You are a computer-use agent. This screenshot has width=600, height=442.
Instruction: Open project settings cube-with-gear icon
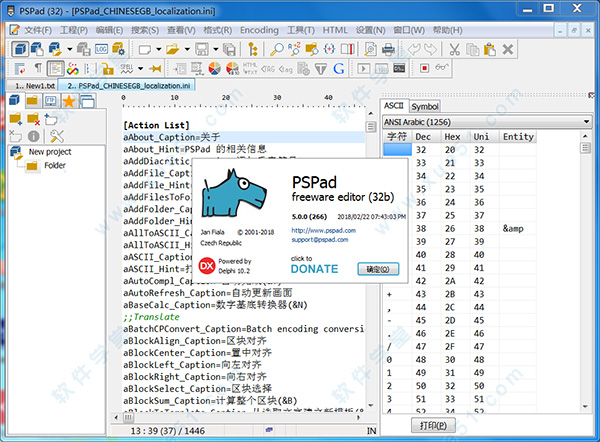pyautogui.click(x=118, y=49)
